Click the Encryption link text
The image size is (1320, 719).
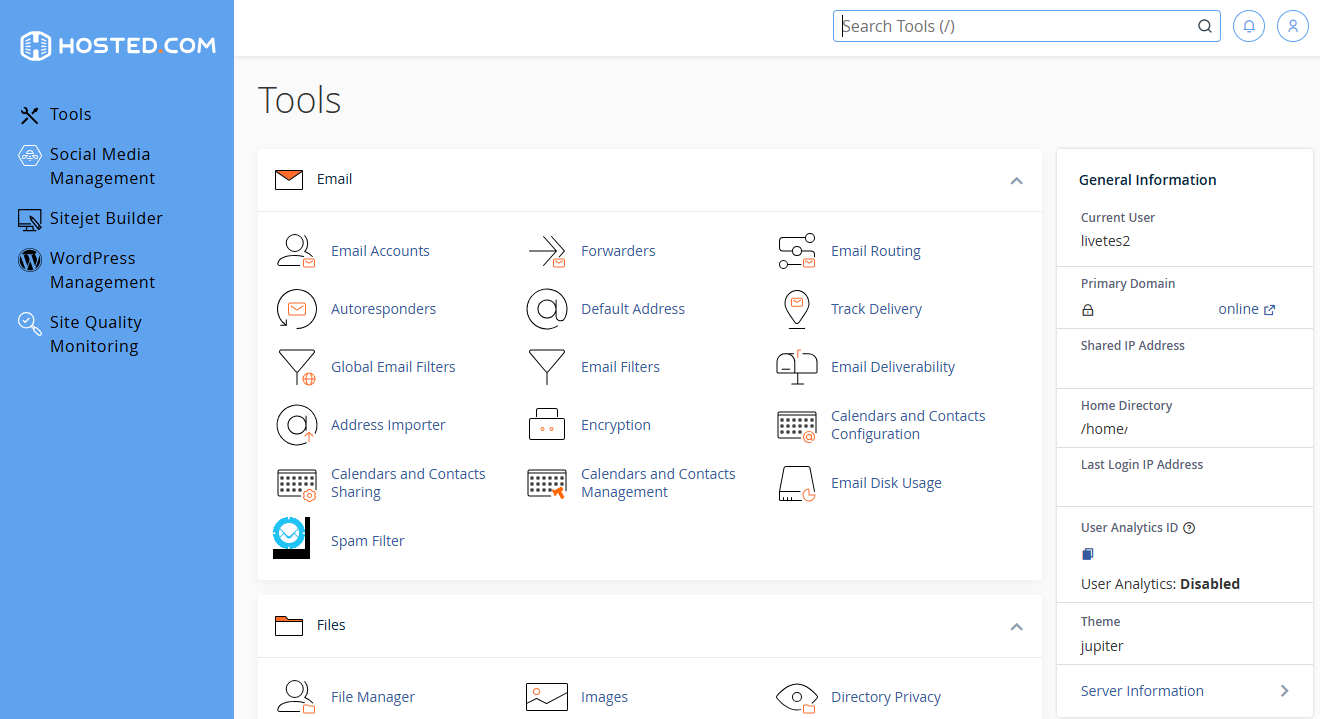616,425
